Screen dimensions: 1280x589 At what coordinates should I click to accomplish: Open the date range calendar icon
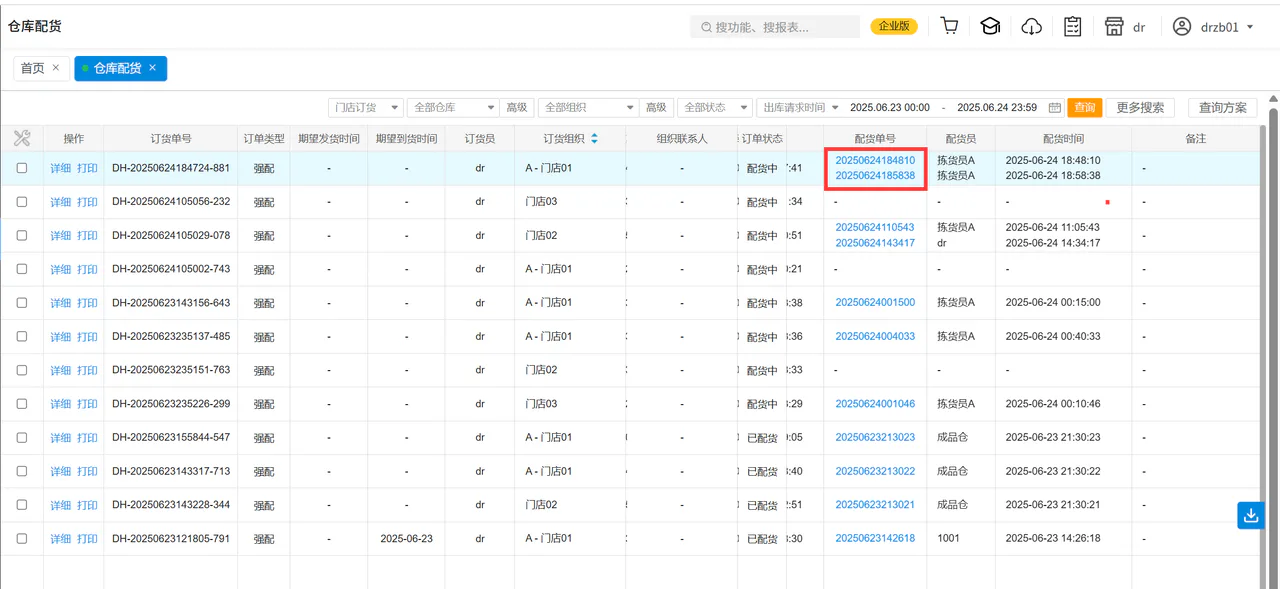tap(1054, 108)
